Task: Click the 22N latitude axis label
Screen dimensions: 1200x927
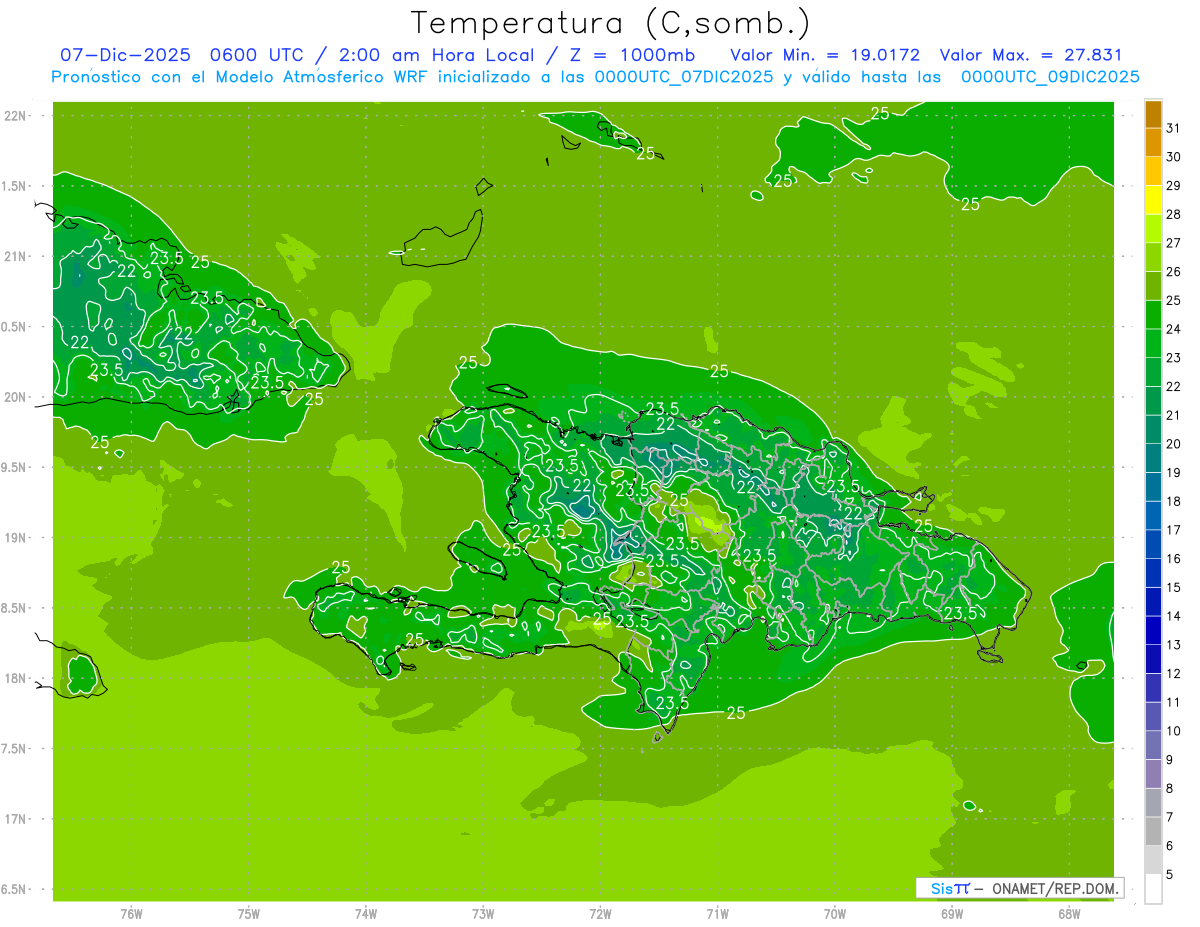Action: (17, 116)
